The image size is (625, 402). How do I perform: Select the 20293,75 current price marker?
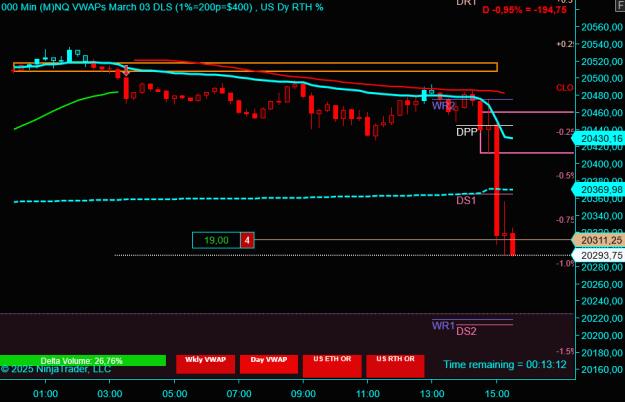[x=598, y=255]
